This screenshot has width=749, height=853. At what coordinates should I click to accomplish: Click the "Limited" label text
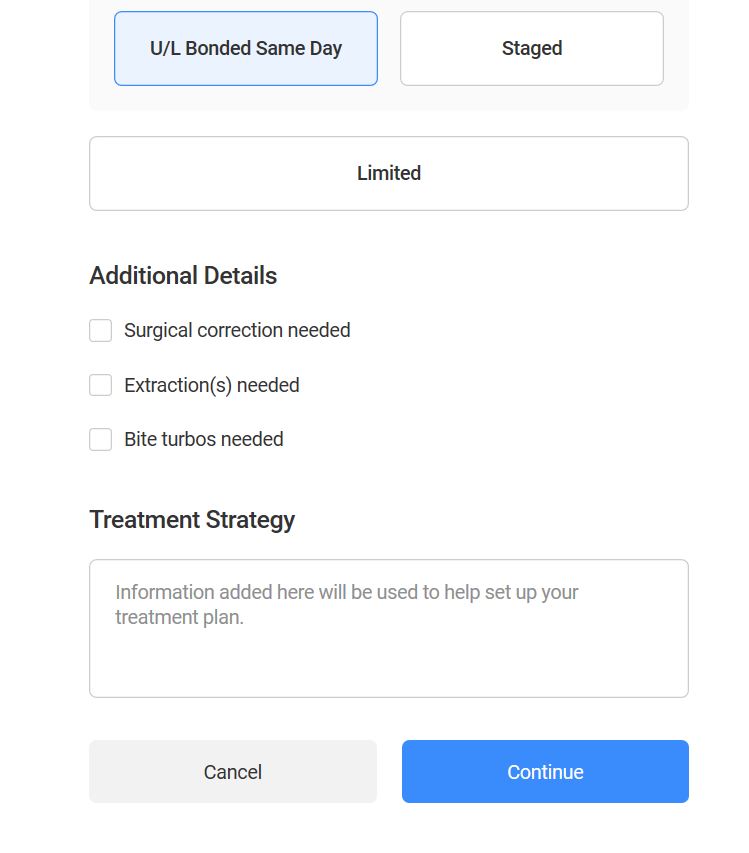click(388, 173)
